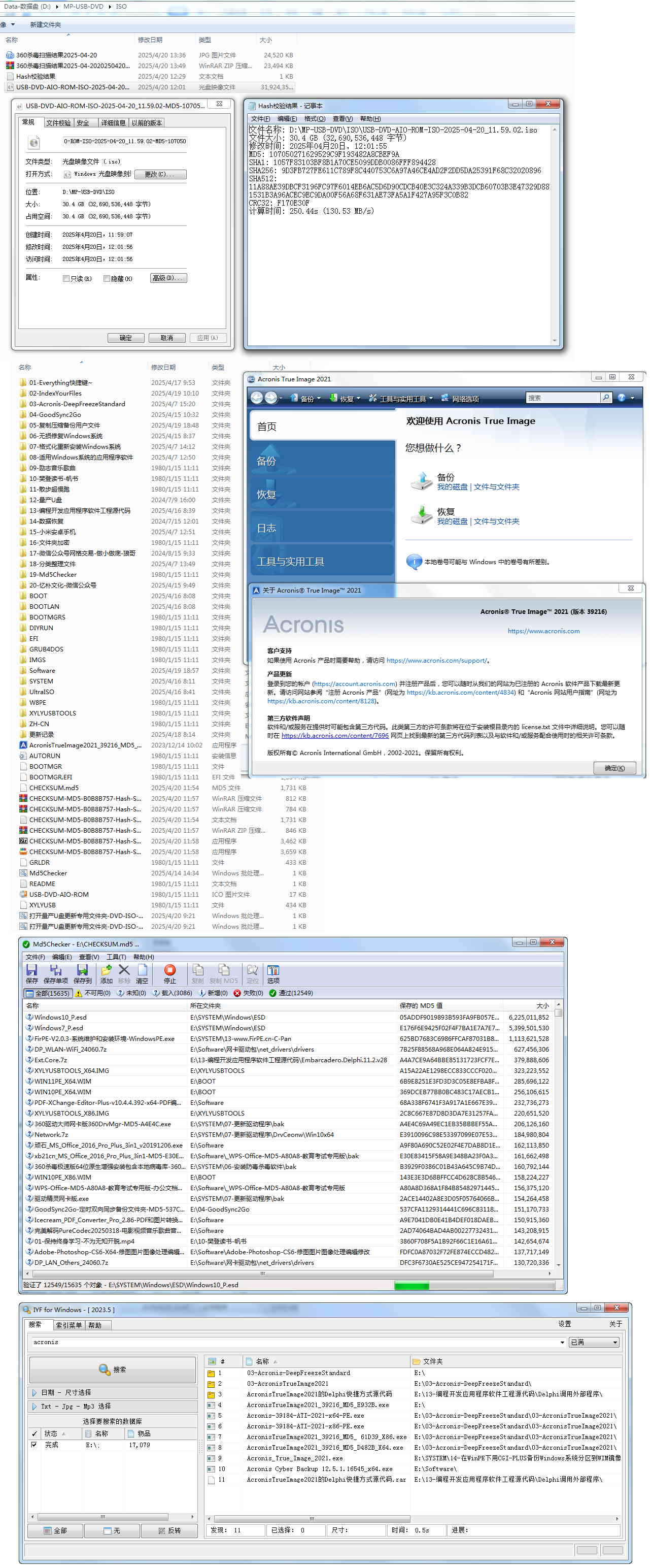Click the Md5Checker verification progress bar

pos(474,1286)
